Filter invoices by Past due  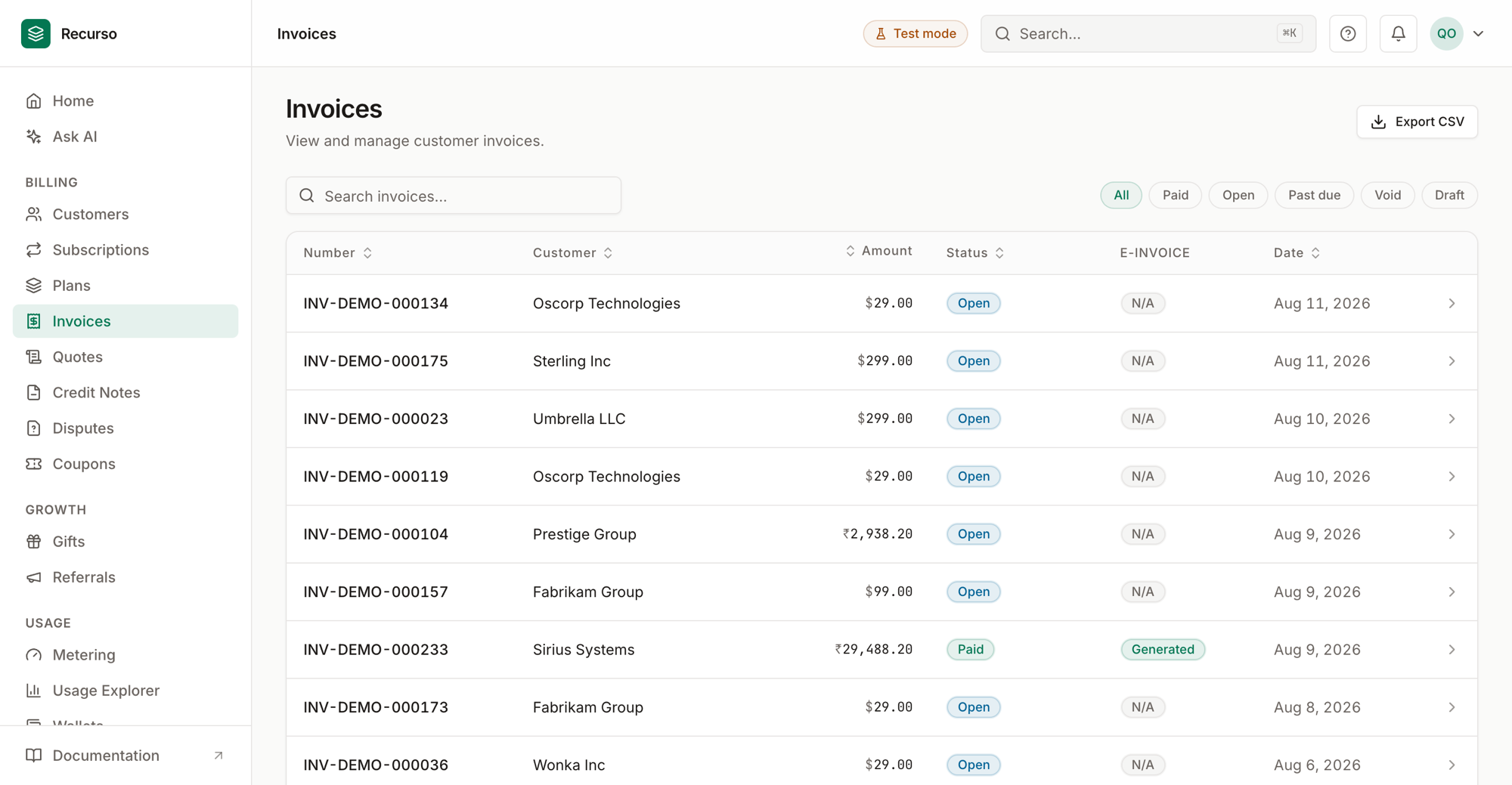[x=1314, y=195]
